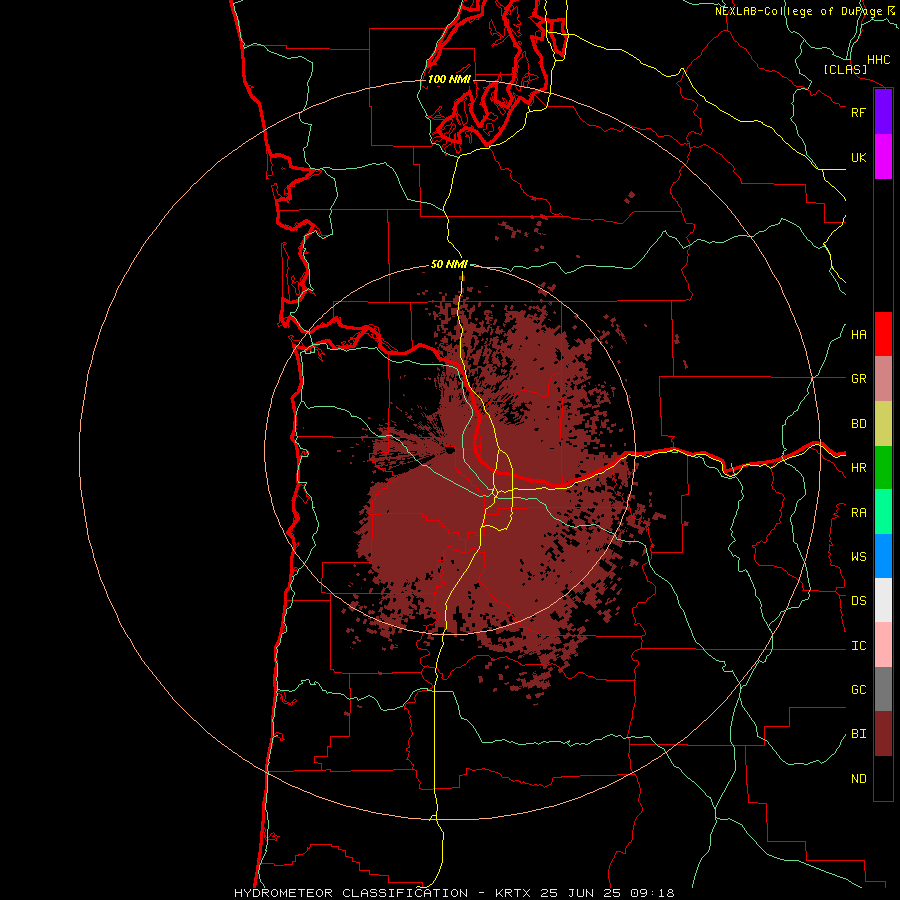Click the '100 NMI' range ring label
The width and height of the screenshot is (900, 900).
click(x=449, y=79)
